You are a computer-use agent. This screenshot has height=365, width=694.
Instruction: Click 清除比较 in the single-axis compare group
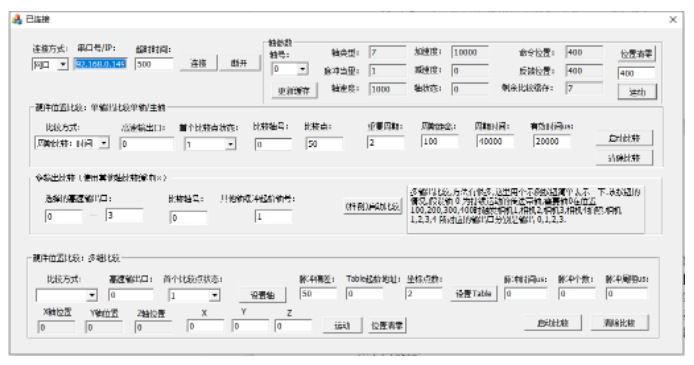point(624,158)
